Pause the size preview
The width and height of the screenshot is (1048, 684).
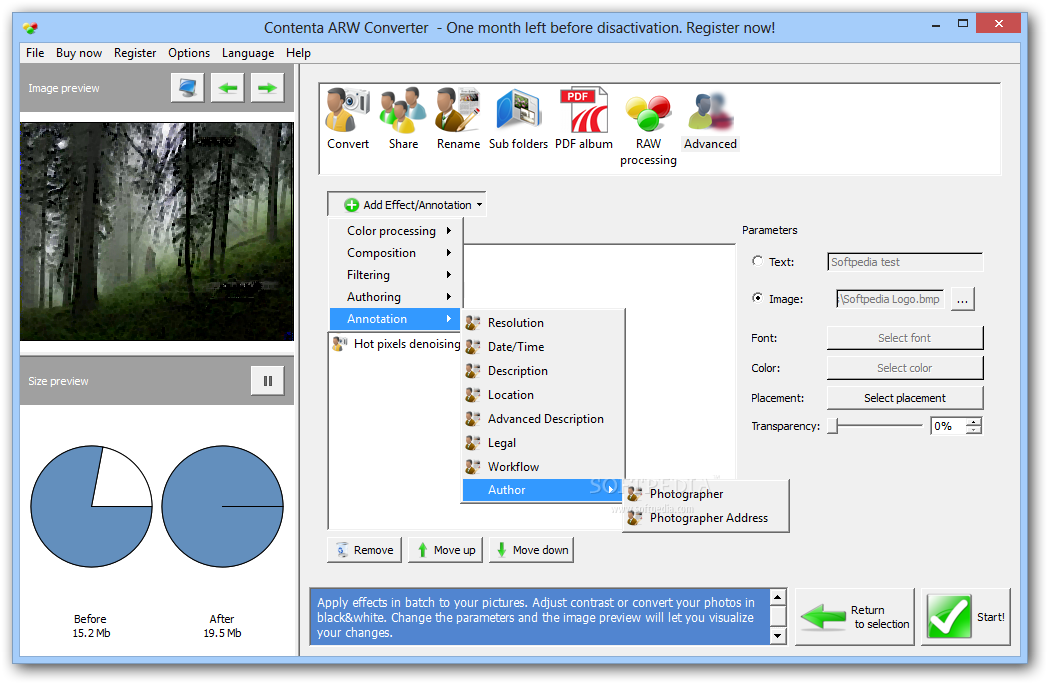coord(267,381)
